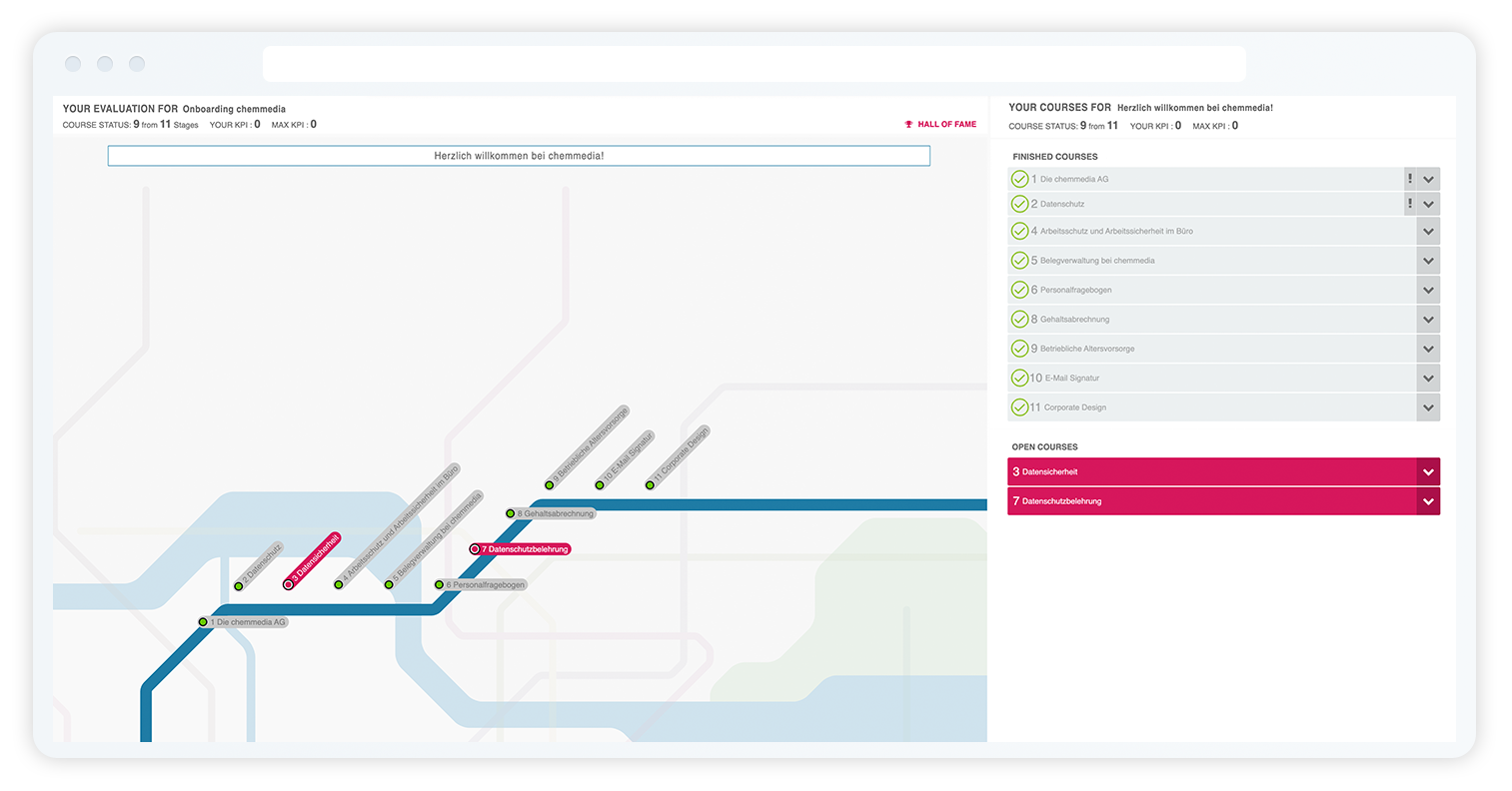The height and width of the screenshot is (791, 1512).
Task: Expand the 'E-Mail Signatur' course row
Action: click(1428, 379)
